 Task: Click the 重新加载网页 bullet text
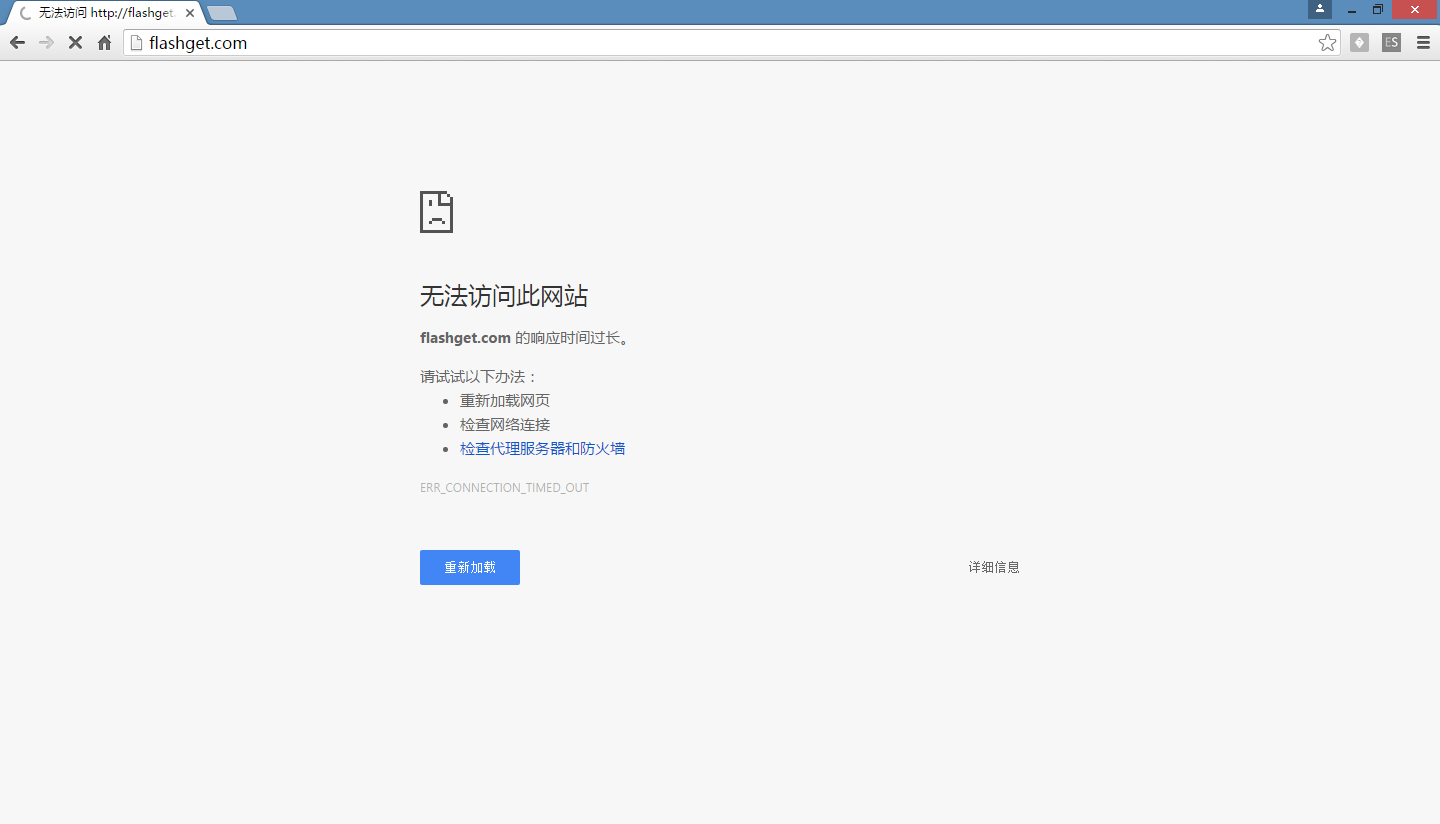tap(505, 401)
